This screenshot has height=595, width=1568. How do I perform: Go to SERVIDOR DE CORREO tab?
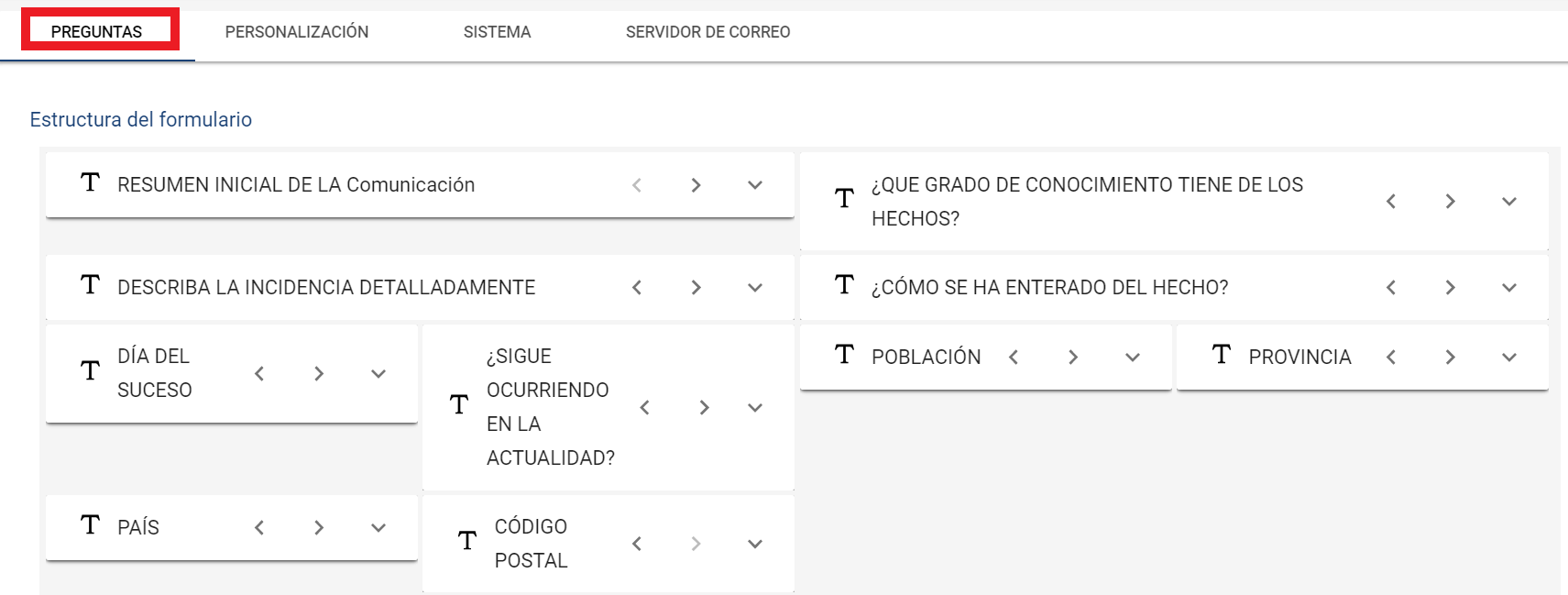tap(707, 32)
